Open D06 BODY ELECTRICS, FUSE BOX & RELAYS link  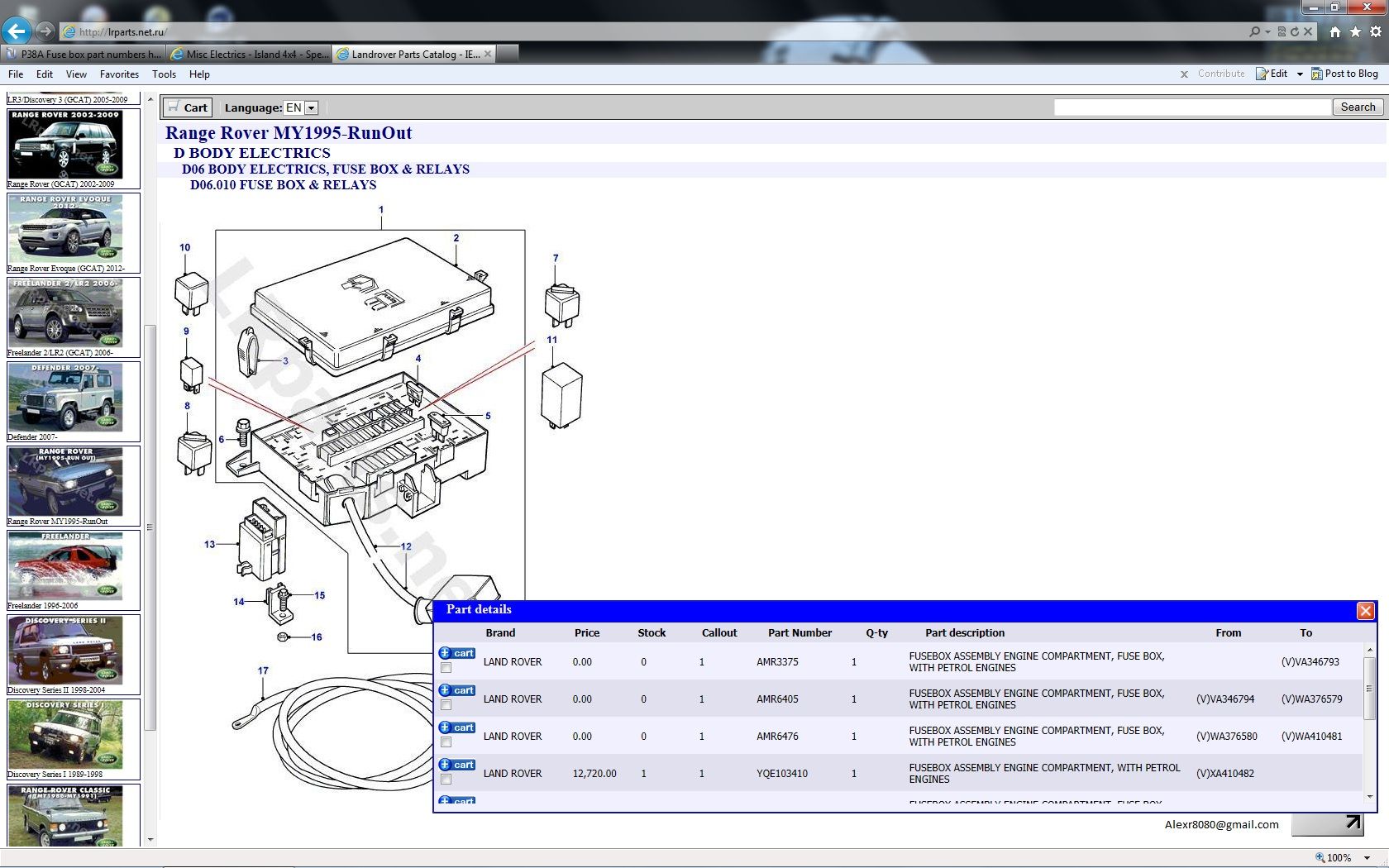point(326,169)
